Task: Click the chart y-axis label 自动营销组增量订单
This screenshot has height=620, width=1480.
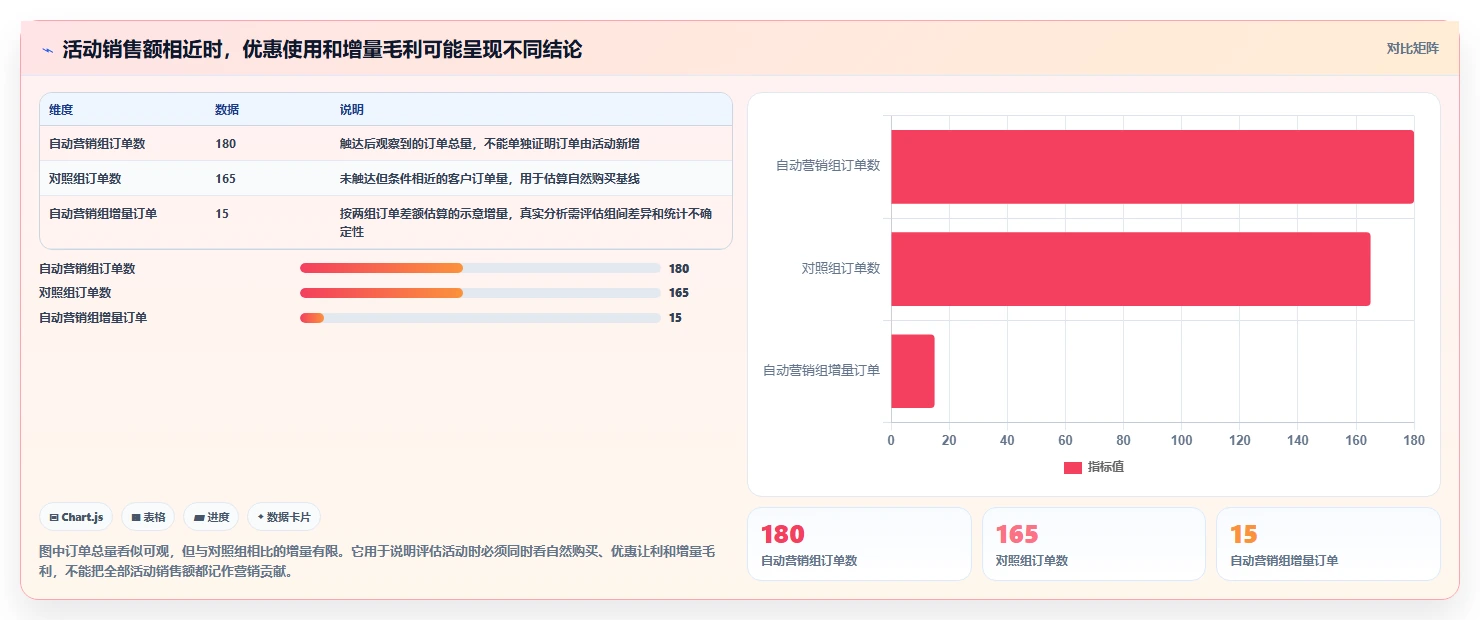Action: pyautogui.click(x=822, y=371)
